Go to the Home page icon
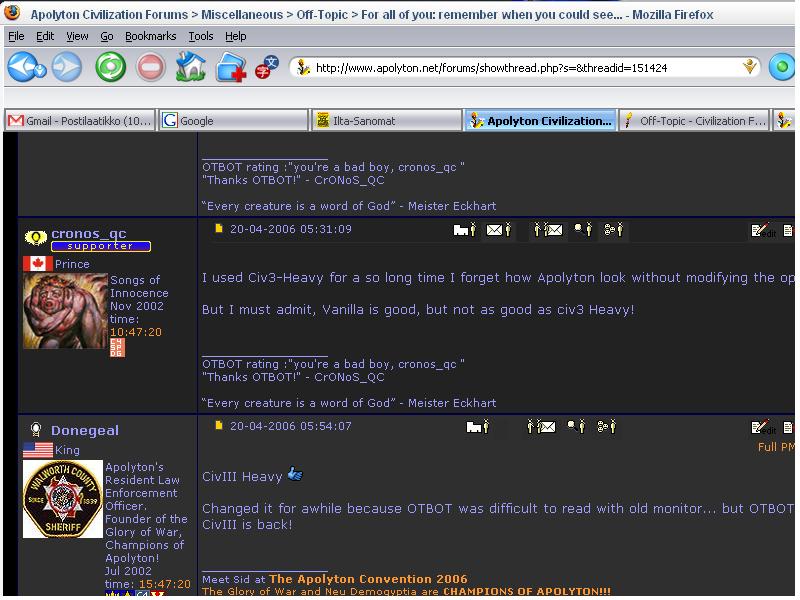 (190, 68)
